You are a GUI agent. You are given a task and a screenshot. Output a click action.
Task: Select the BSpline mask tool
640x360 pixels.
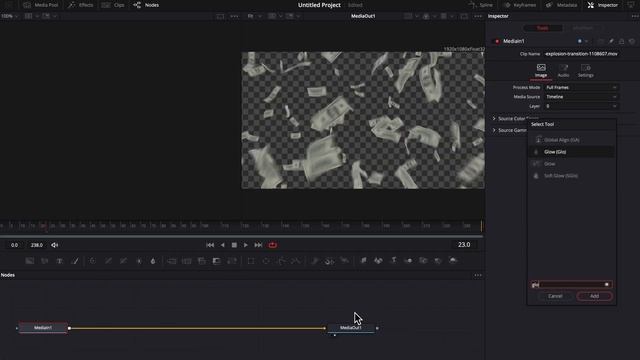pos(296,261)
